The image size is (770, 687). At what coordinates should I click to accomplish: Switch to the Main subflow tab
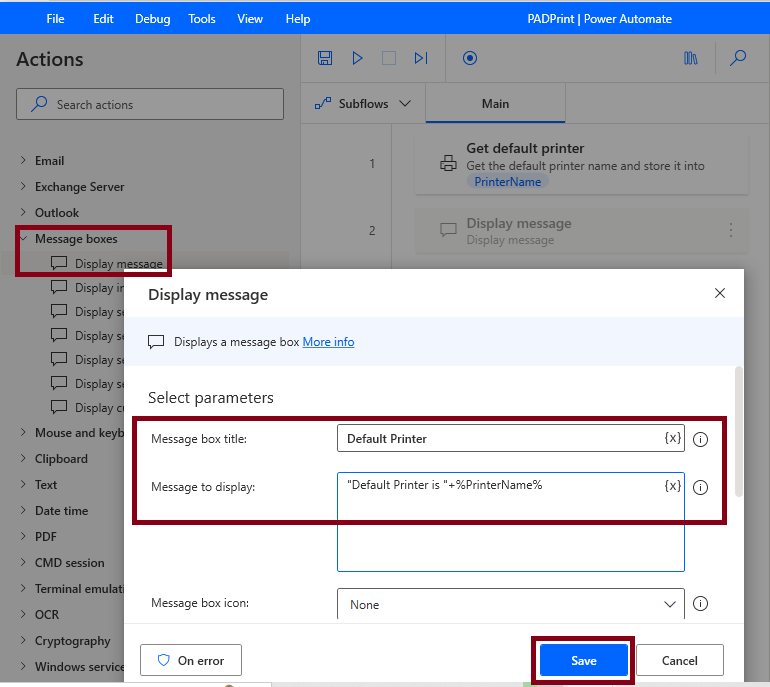tap(495, 104)
